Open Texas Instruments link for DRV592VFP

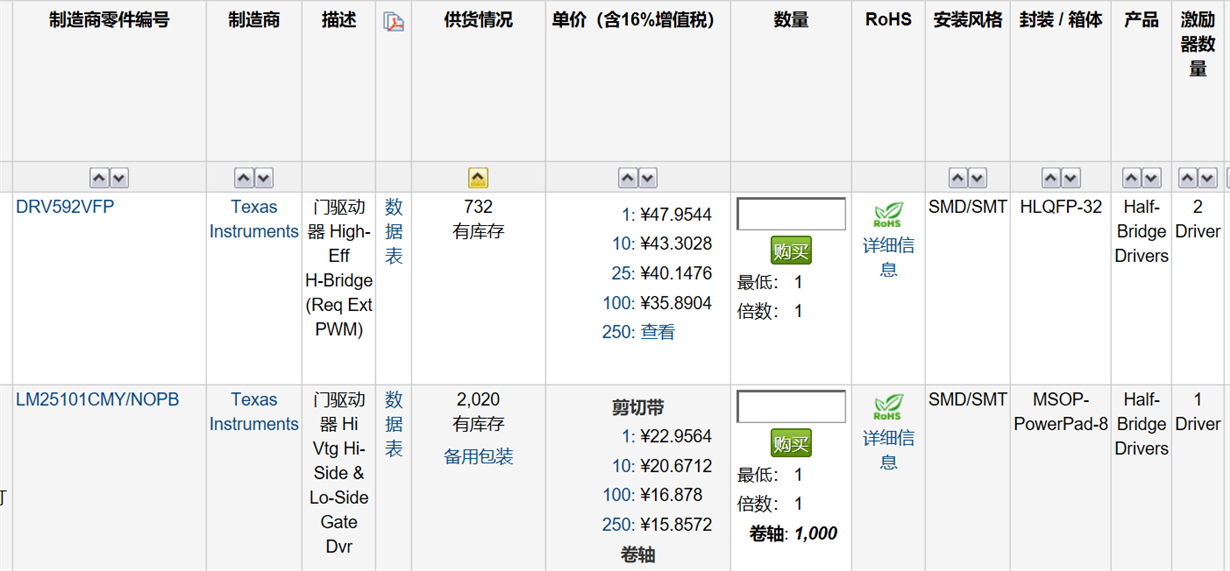pyautogui.click(x=254, y=219)
